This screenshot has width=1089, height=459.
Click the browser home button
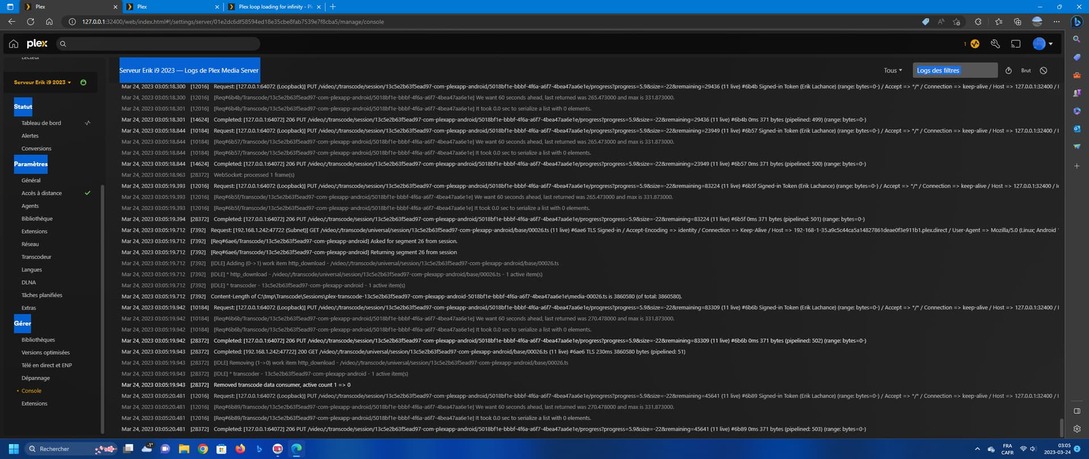point(50,22)
